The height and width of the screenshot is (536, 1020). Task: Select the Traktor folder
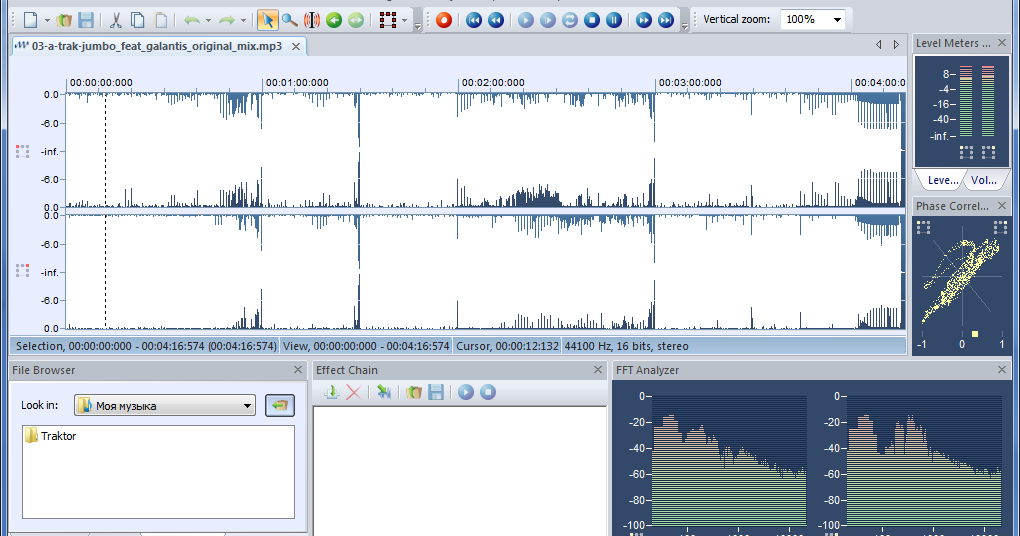pos(51,436)
